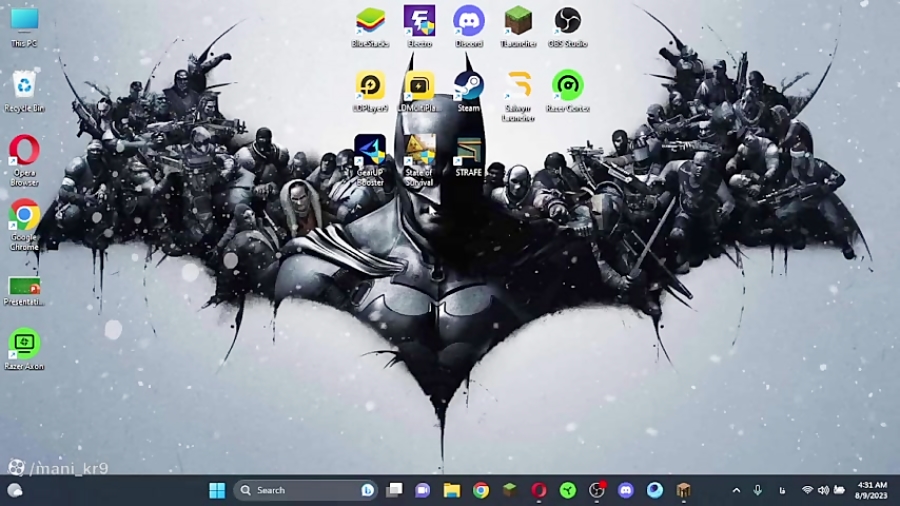Image resolution: width=900 pixels, height=506 pixels.
Task: Open the purple Chat app on taskbar
Action: (423, 491)
